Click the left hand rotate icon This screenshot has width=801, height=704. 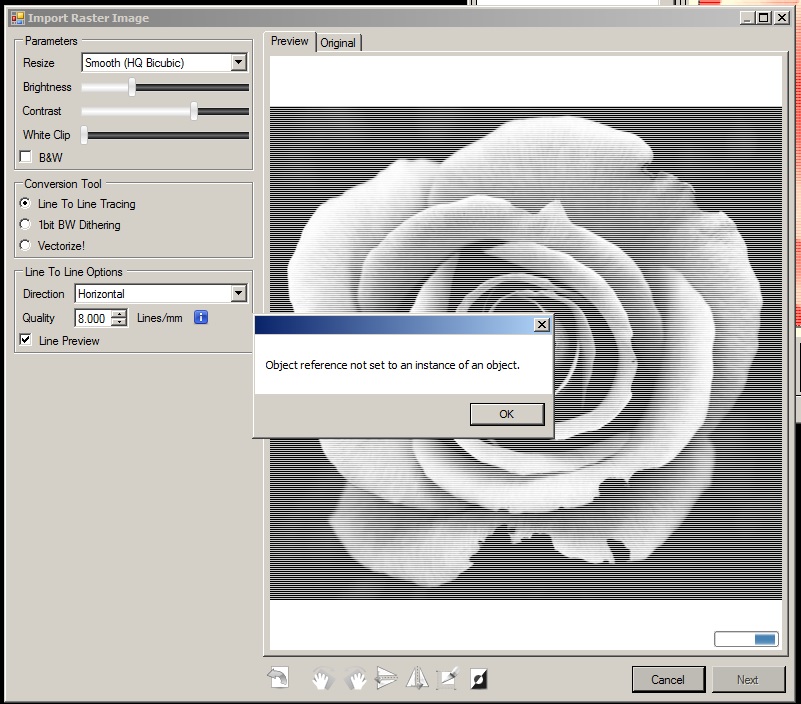321,680
